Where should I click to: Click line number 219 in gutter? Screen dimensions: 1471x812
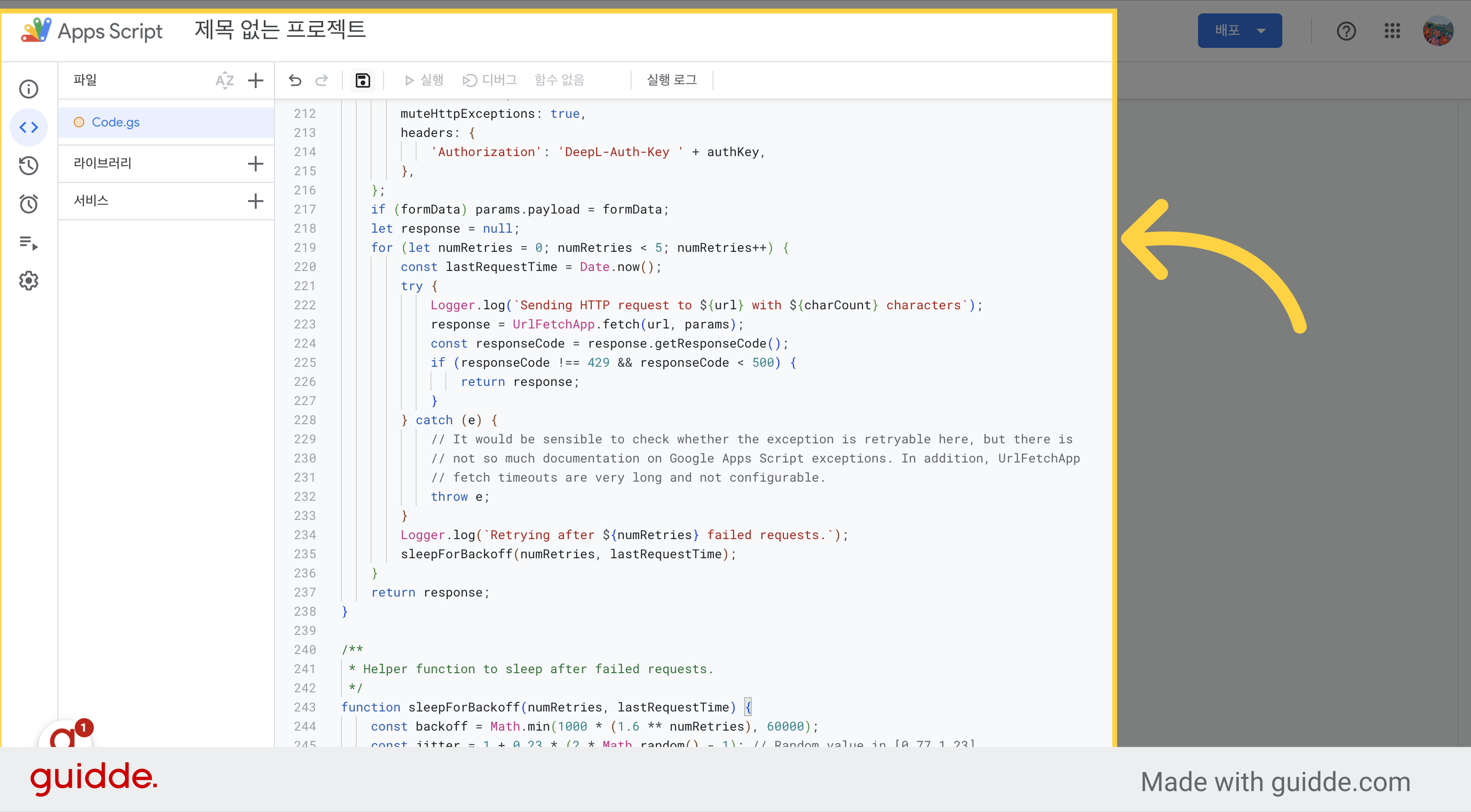point(305,247)
